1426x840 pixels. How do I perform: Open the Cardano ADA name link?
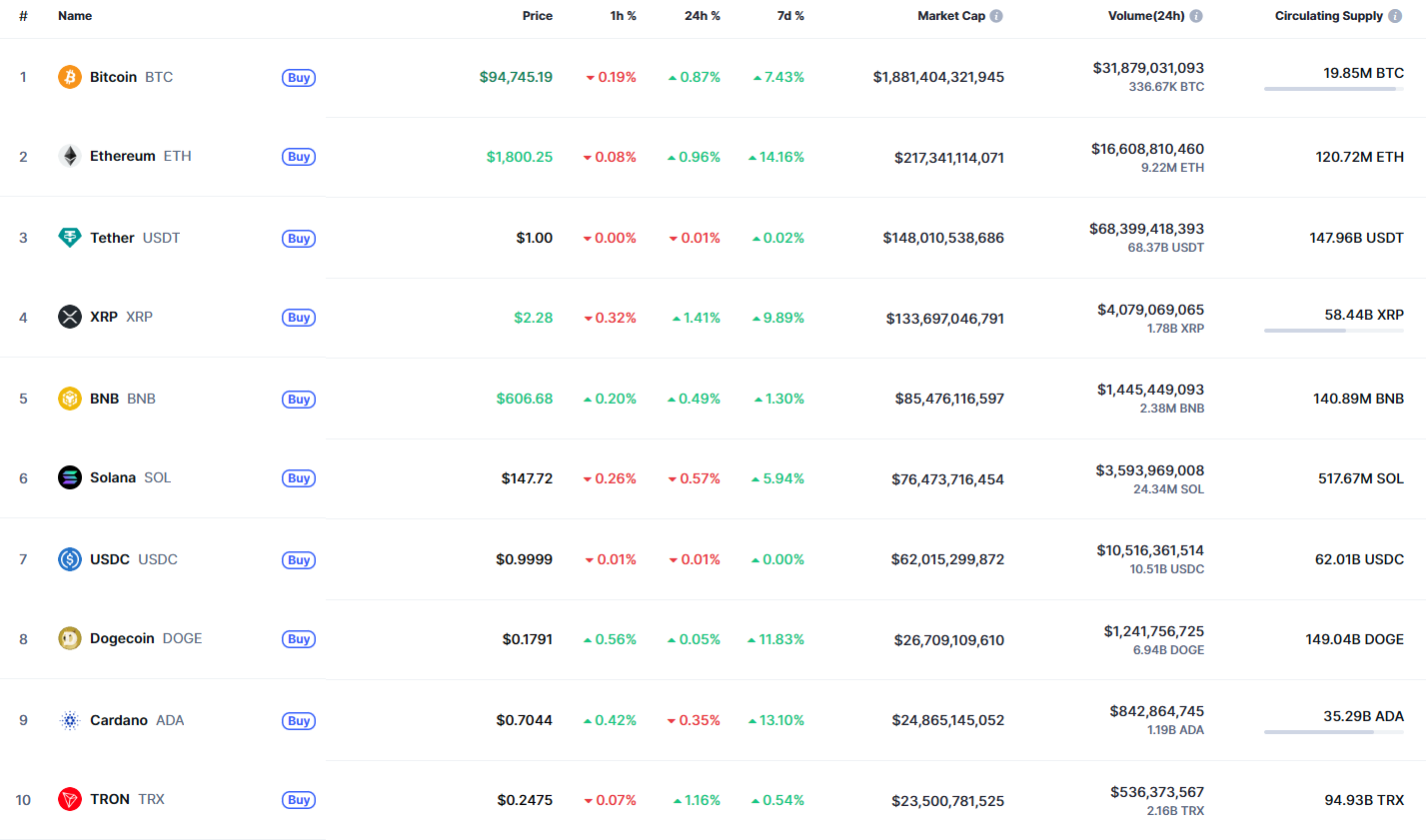pyautogui.click(x=137, y=720)
